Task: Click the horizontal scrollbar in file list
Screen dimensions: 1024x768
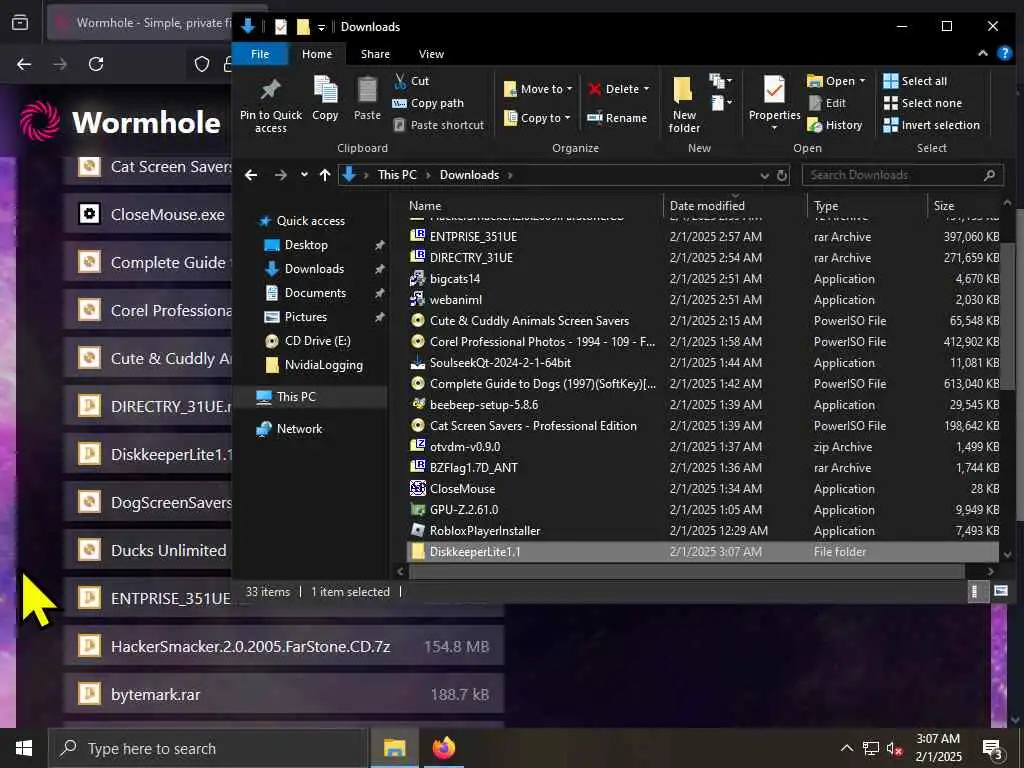Action: pyautogui.click(x=686, y=572)
